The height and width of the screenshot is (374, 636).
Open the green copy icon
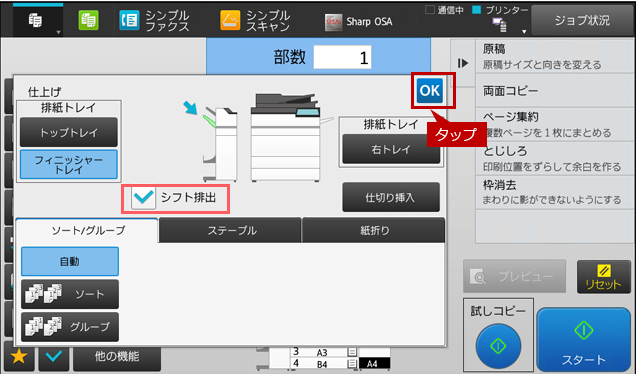(88, 19)
